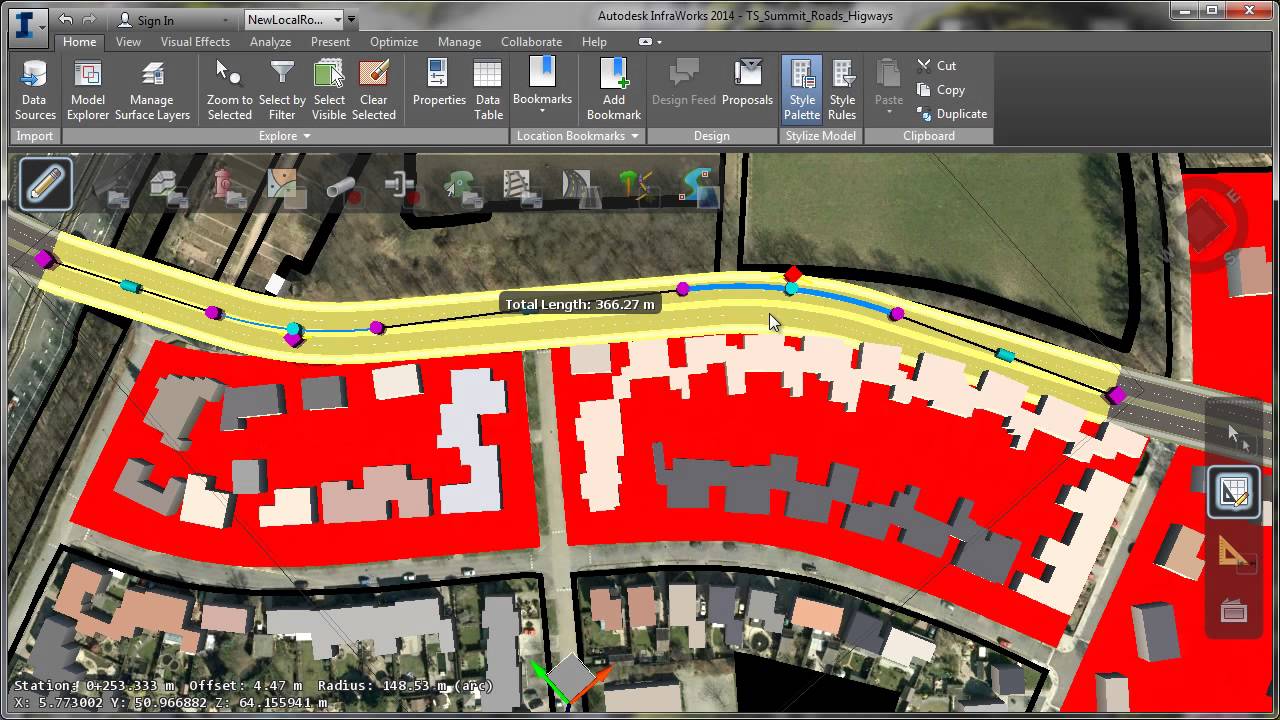Open the Analyze tab
The width and height of the screenshot is (1280, 720).
(270, 42)
